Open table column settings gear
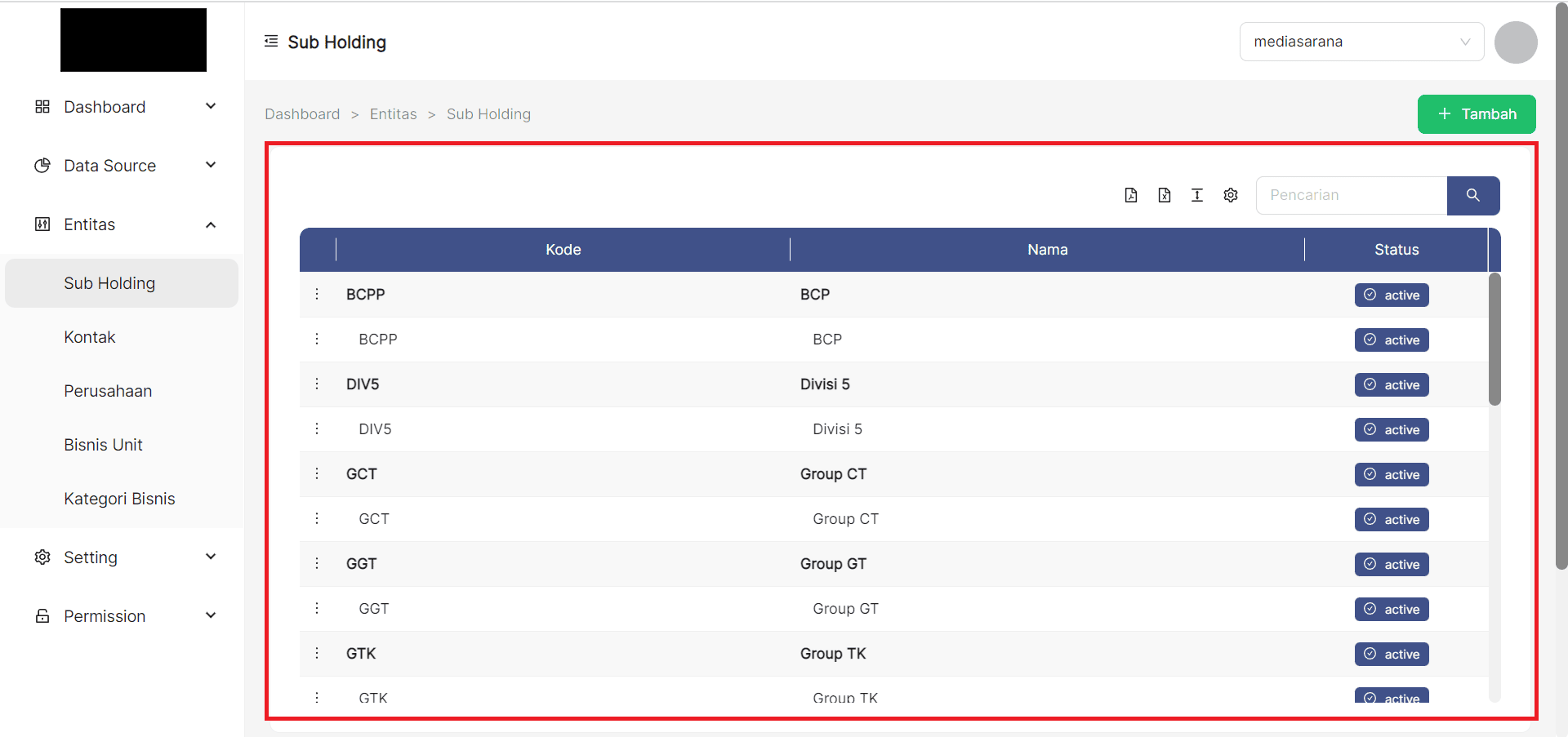This screenshot has height=737, width=1568. [x=1231, y=195]
